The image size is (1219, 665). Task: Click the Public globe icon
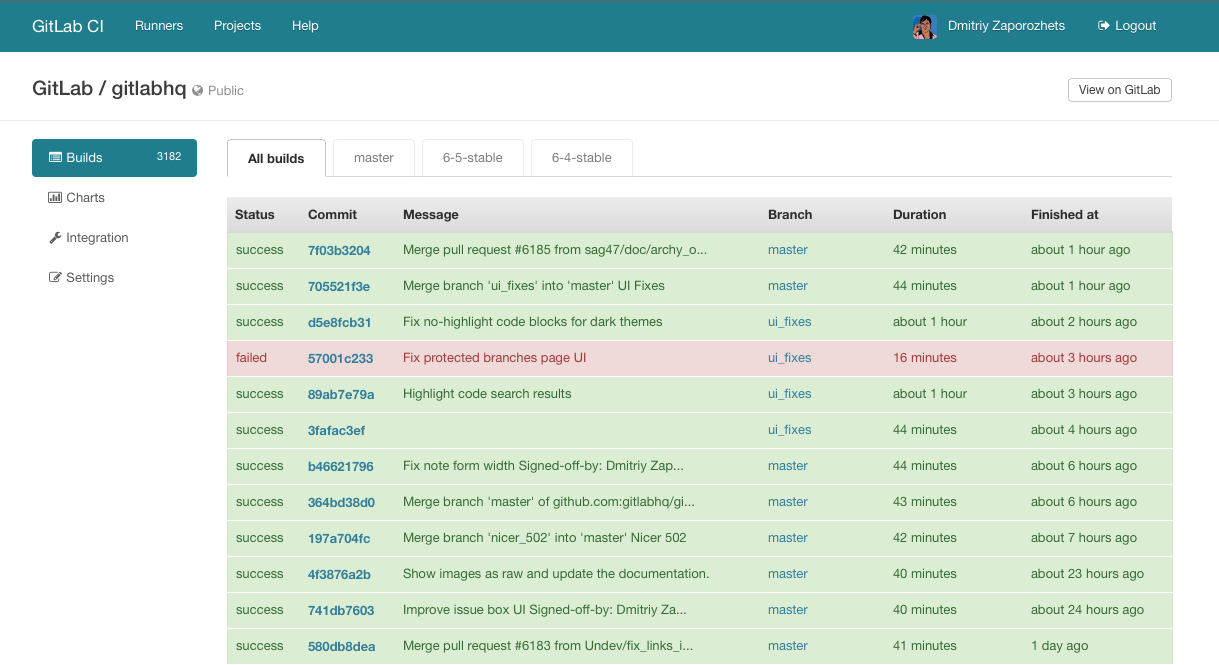[198, 90]
